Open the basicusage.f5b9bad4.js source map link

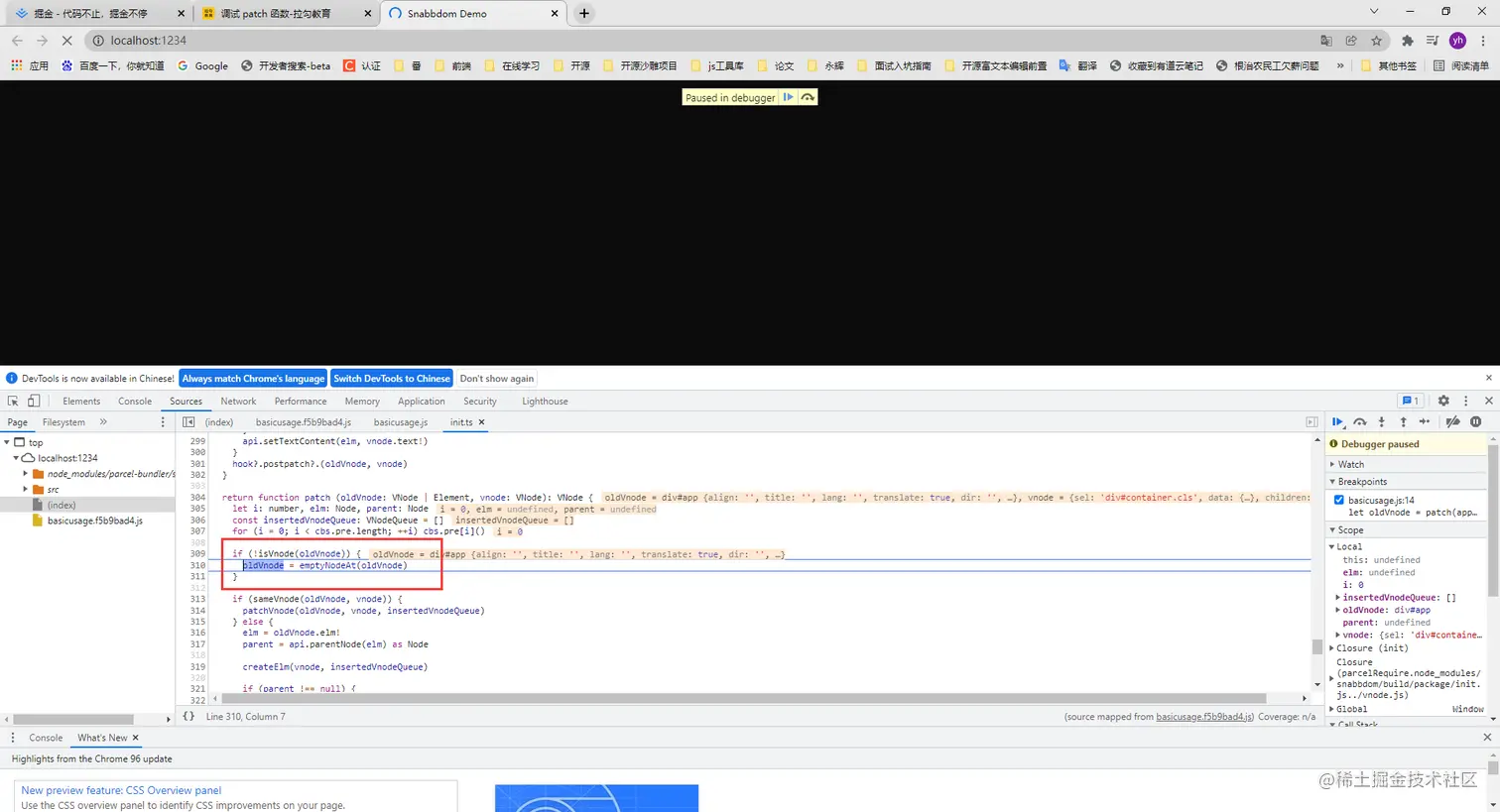click(x=1204, y=717)
